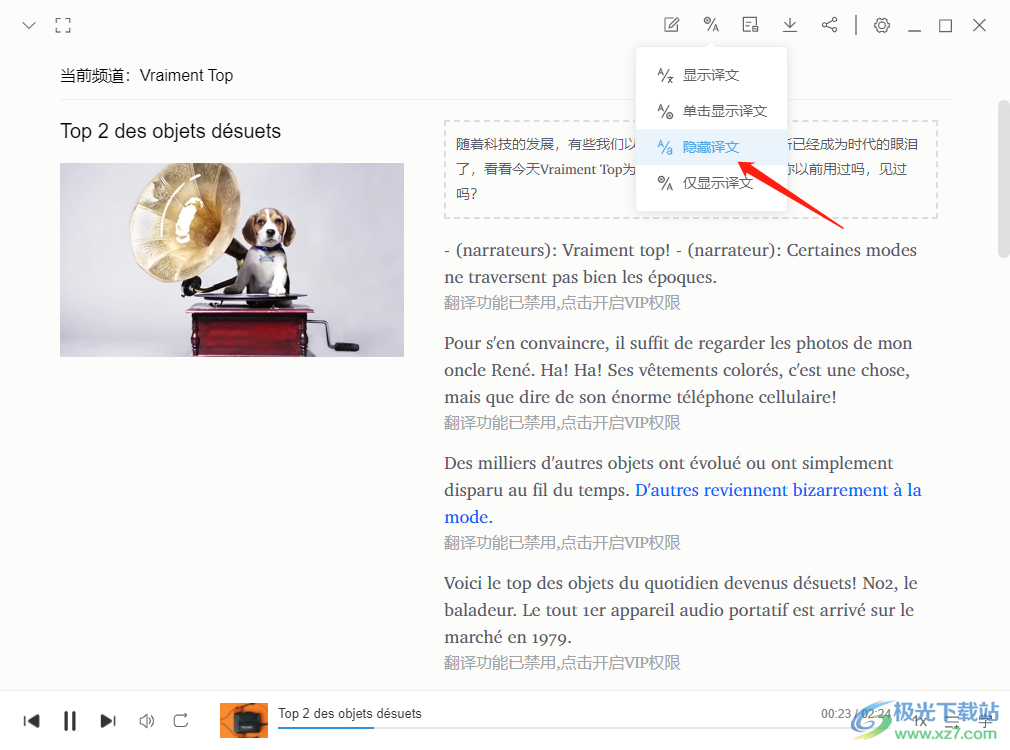The width and height of the screenshot is (1010, 750).
Task: Click the share icon
Action: (x=830, y=25)
